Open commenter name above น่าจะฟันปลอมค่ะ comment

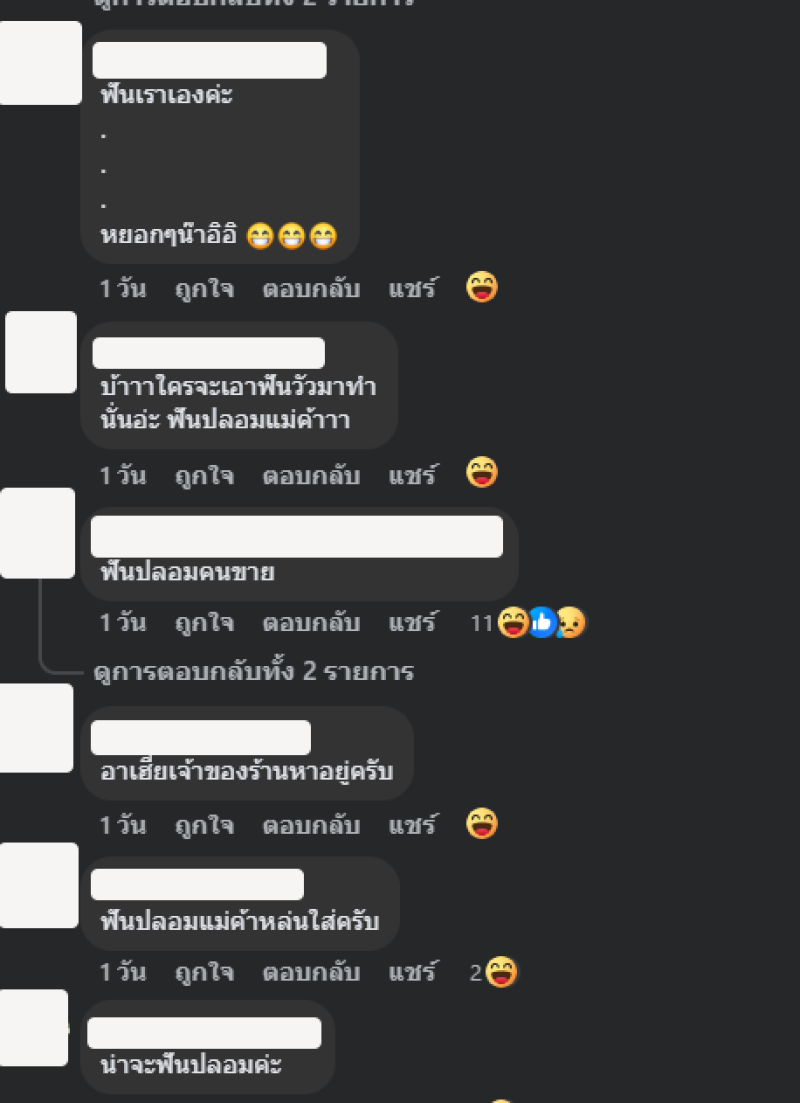(204, 1033)
